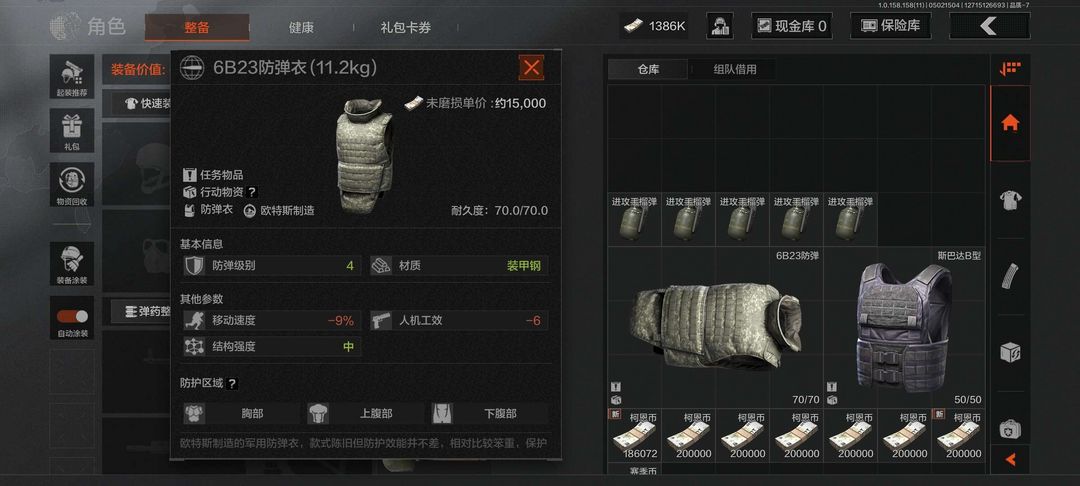Viewport: 1080px width, 486px height.
Task: Select the home icon in storage sidebar
Action: [1010, 123]
